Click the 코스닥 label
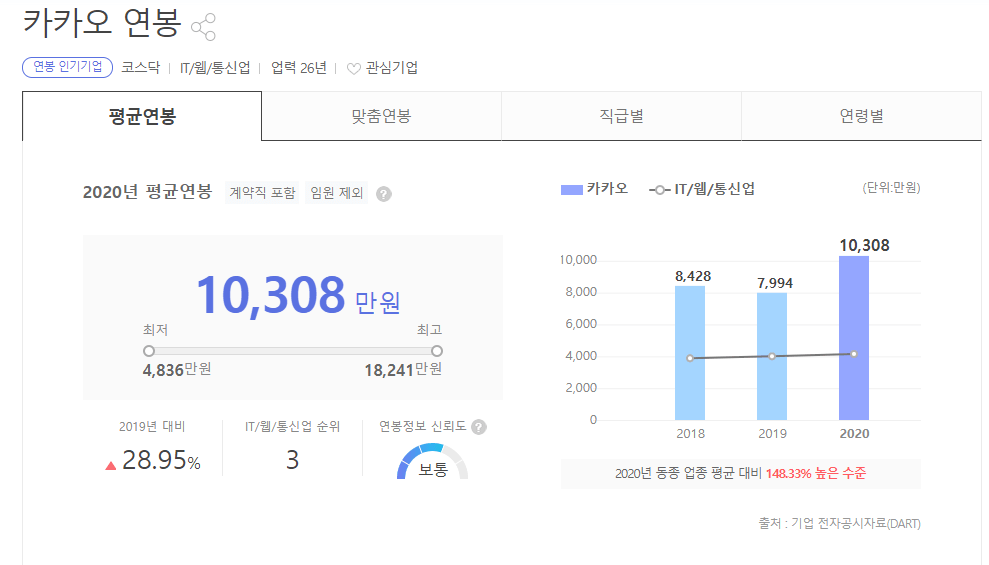This screenshot has height=565, width=989. tap(141, 67)
